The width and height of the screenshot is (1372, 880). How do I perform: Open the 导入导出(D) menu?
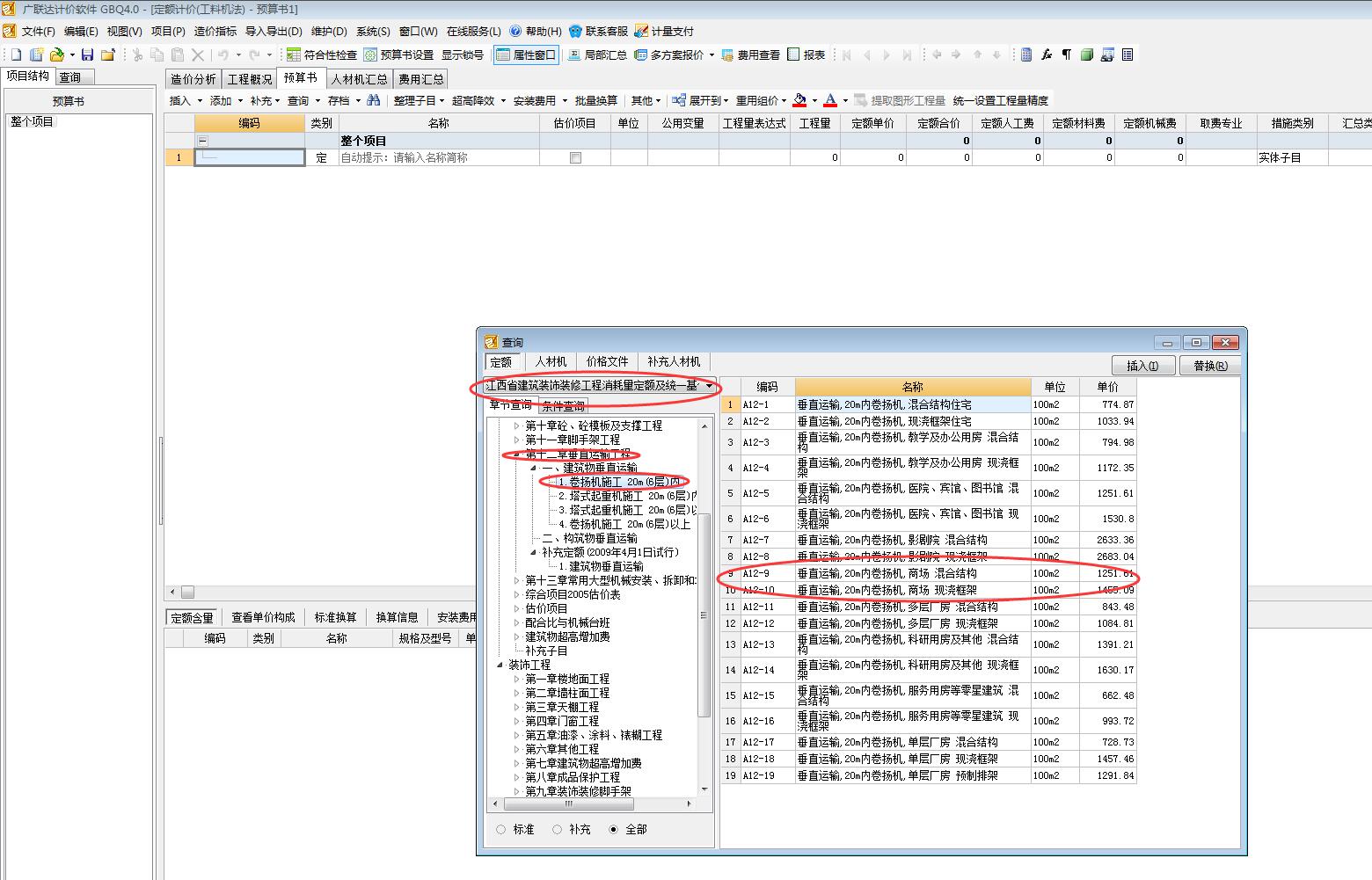click(274, 31)
